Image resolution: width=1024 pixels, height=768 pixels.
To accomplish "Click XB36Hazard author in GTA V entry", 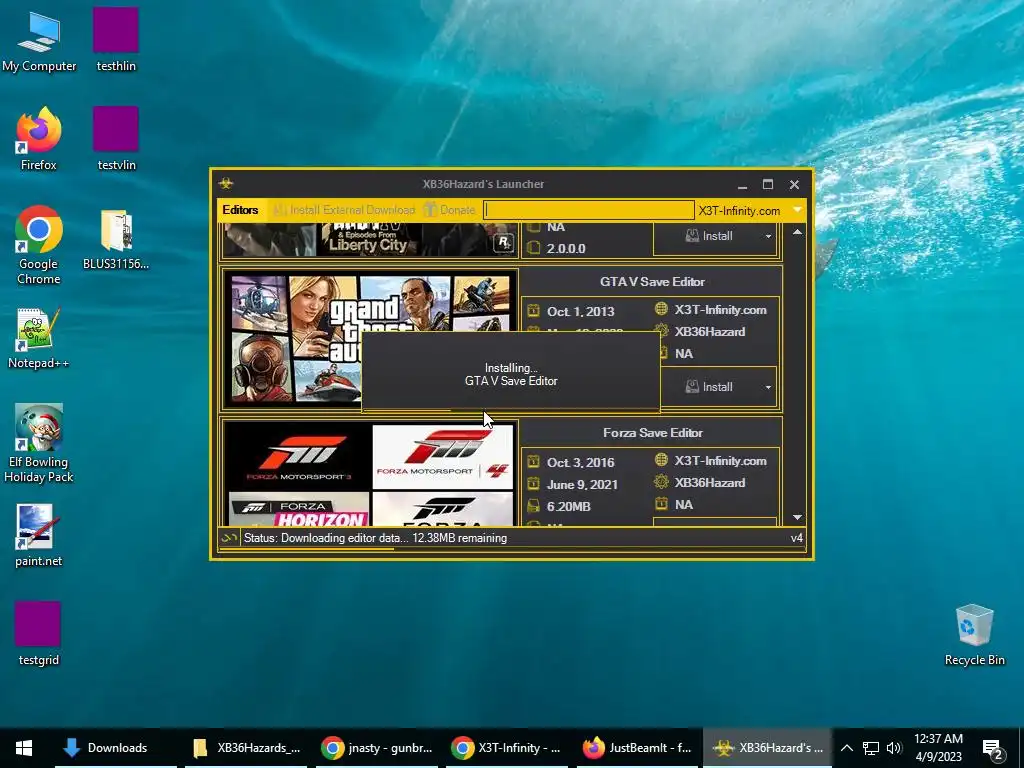I will click(x=709, y=332).
